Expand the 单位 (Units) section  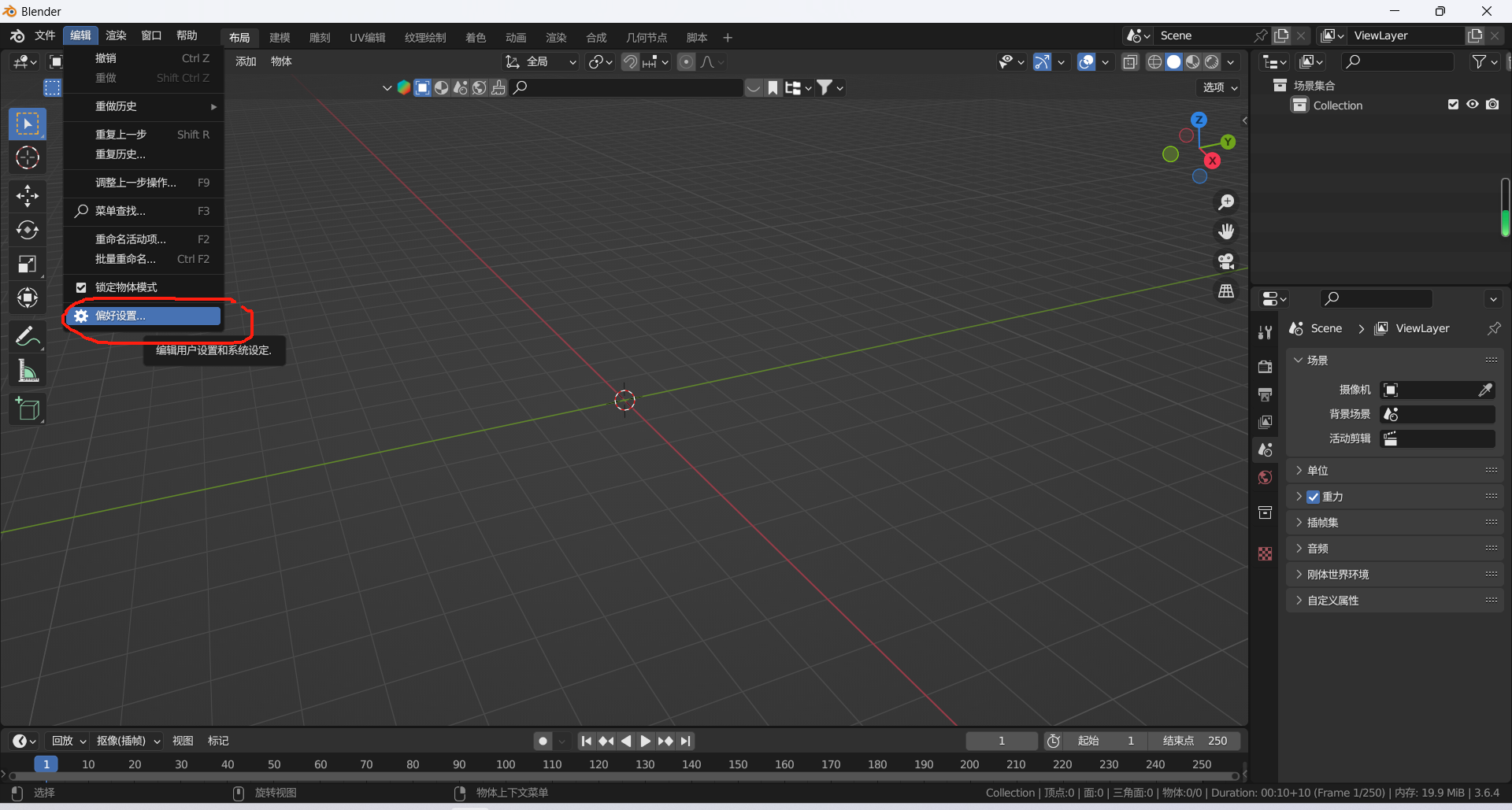click(1317, 470)
